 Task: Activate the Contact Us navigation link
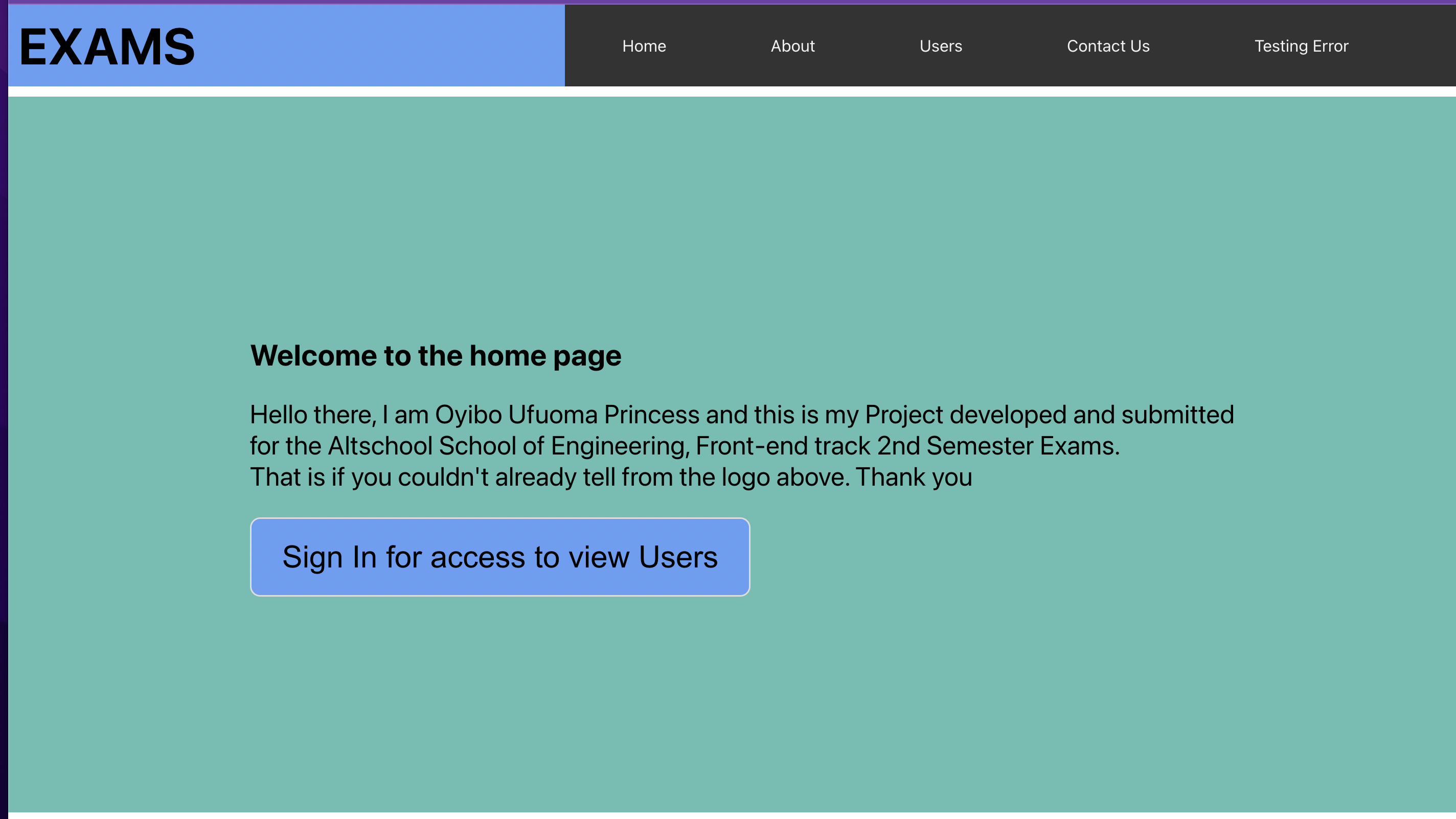pyautogui.click(x=1108, y=46)
